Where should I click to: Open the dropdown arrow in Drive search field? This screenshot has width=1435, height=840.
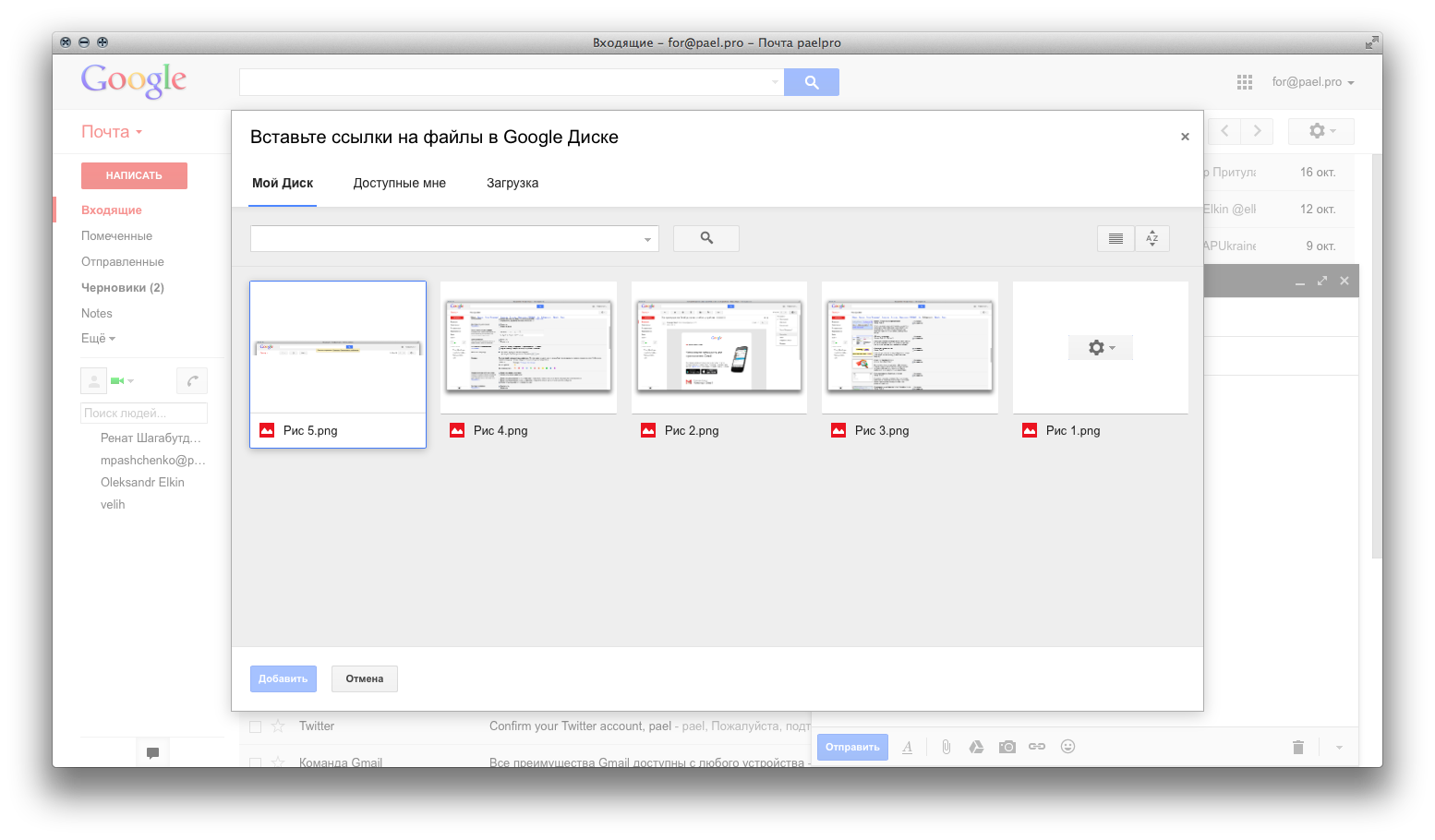(647, 239)
